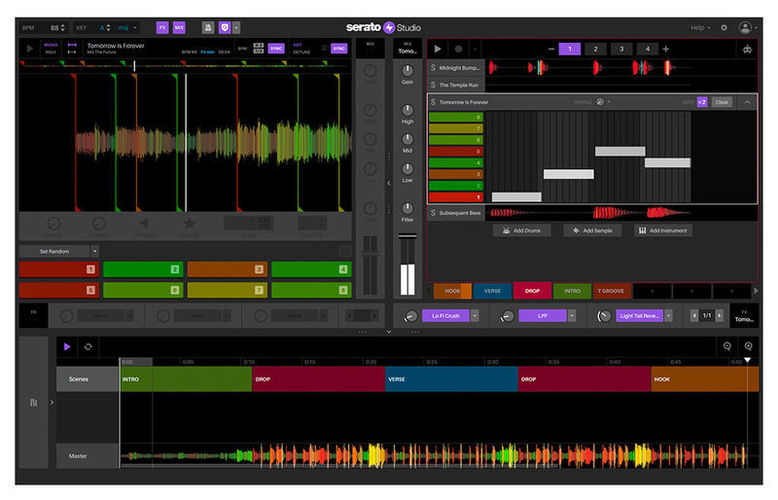Screen dimensions: 778x500
Task: Open the LPF effect dropdown
Action: [572, 316]
